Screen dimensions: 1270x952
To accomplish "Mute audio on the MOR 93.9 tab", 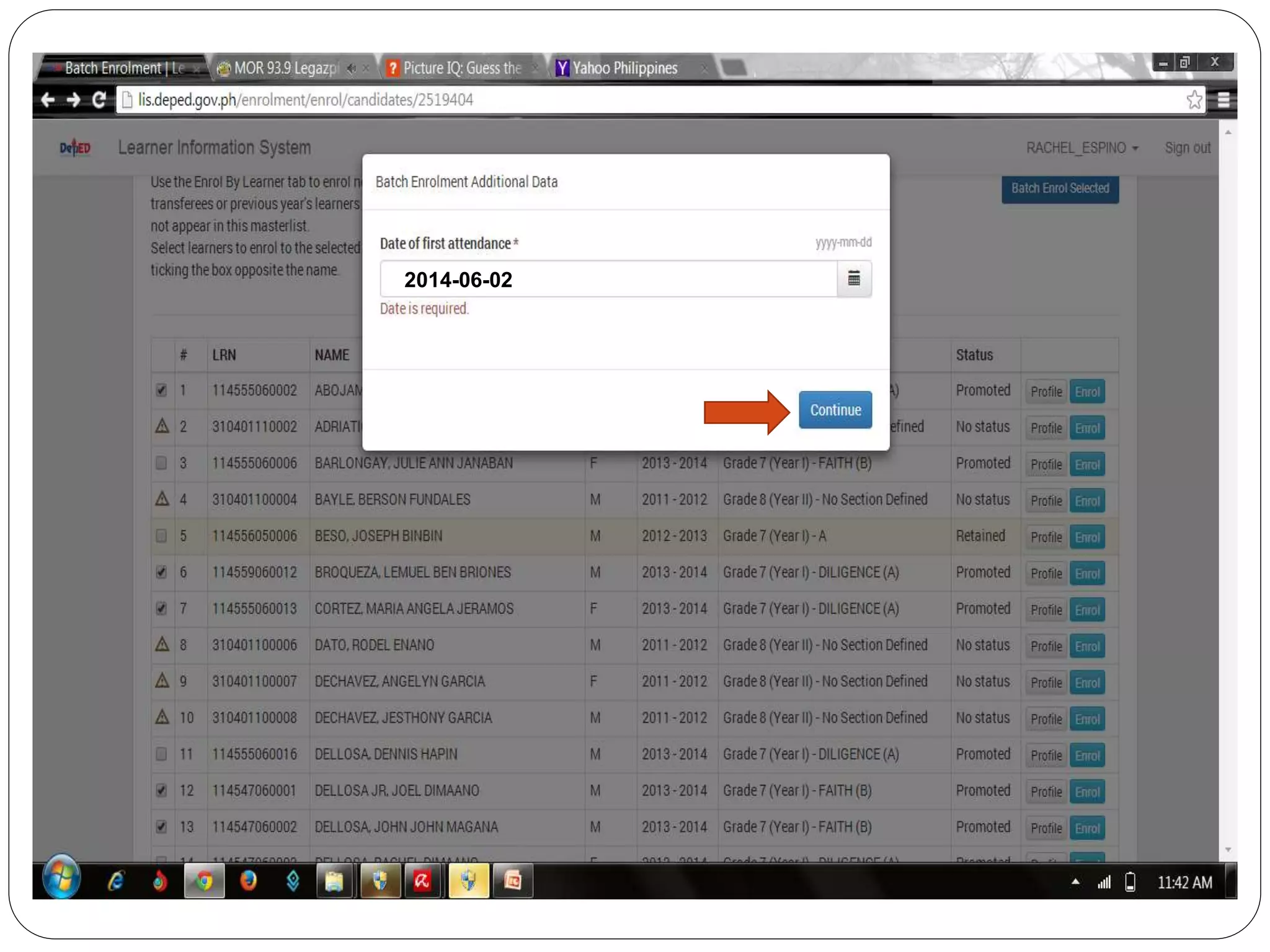I will pos(352,68).
